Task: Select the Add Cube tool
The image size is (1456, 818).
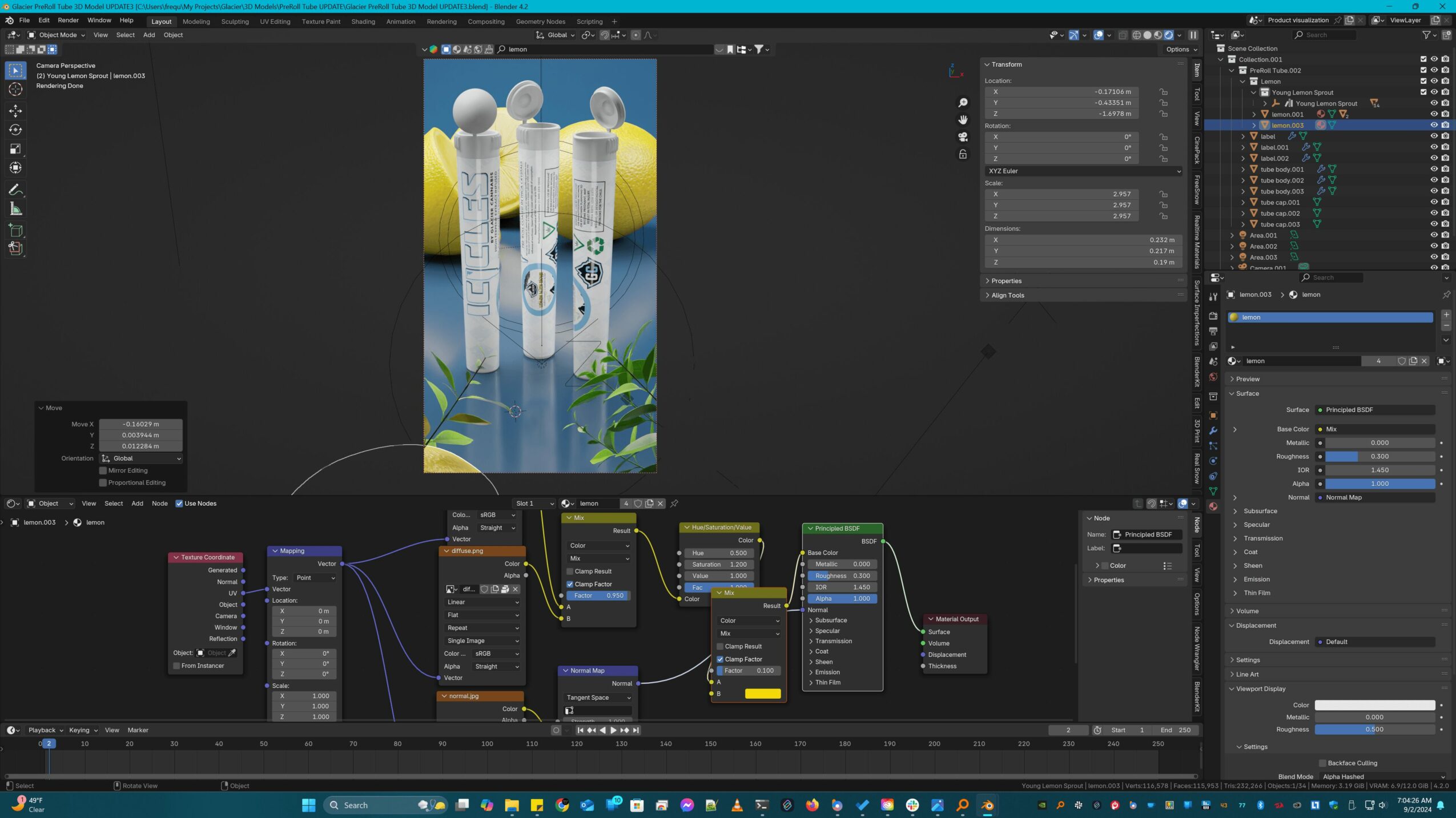Action: (15, 231)
